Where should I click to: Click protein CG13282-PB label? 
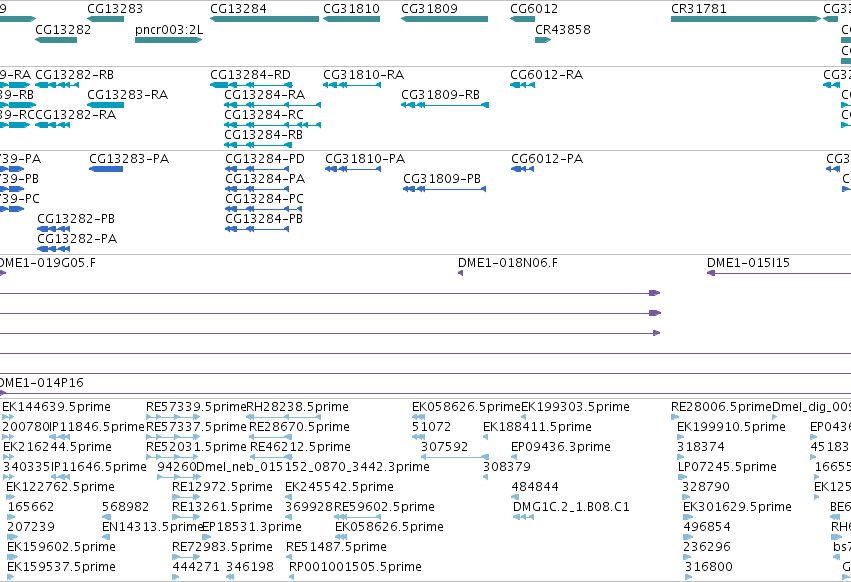click(x=76, y=219)
